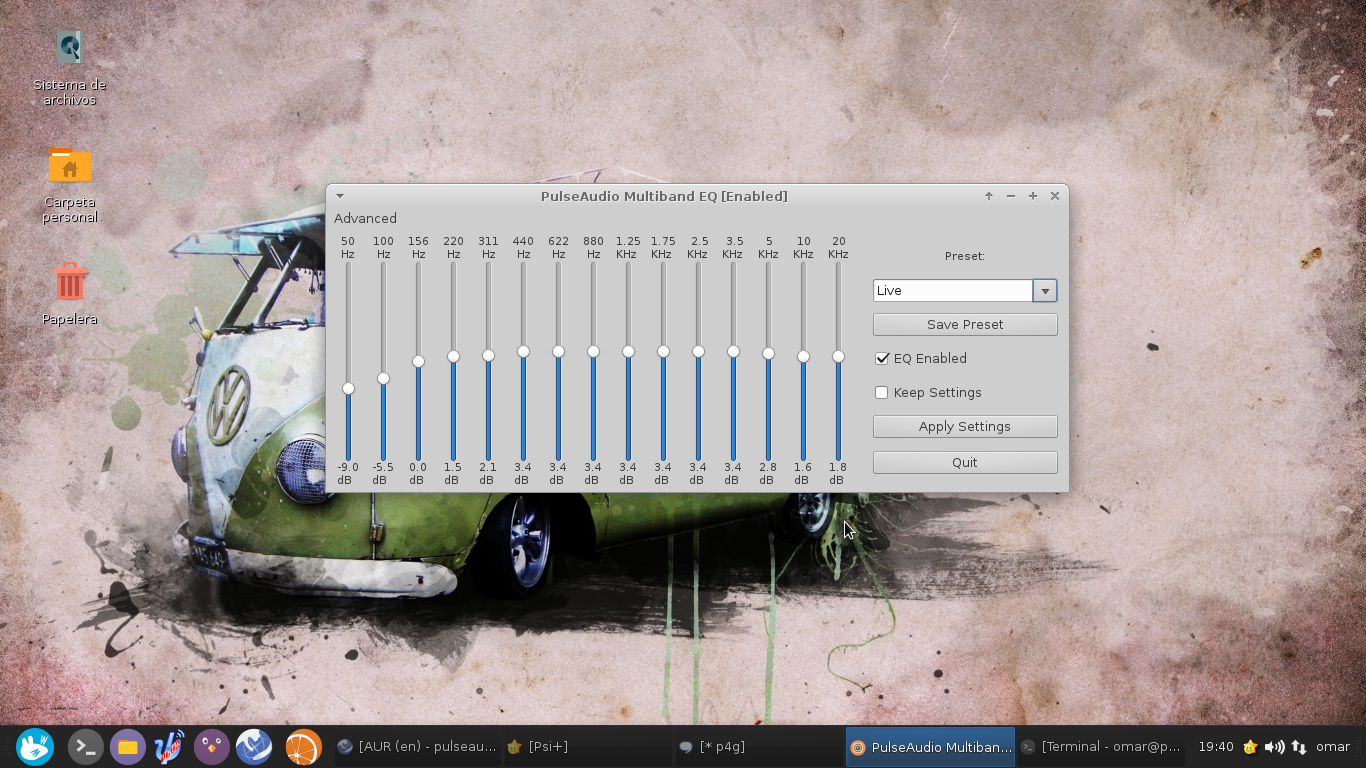Click the 1.6 dB value label
Viewport: 1366px width, 768px height.
(x=803, y=474)
